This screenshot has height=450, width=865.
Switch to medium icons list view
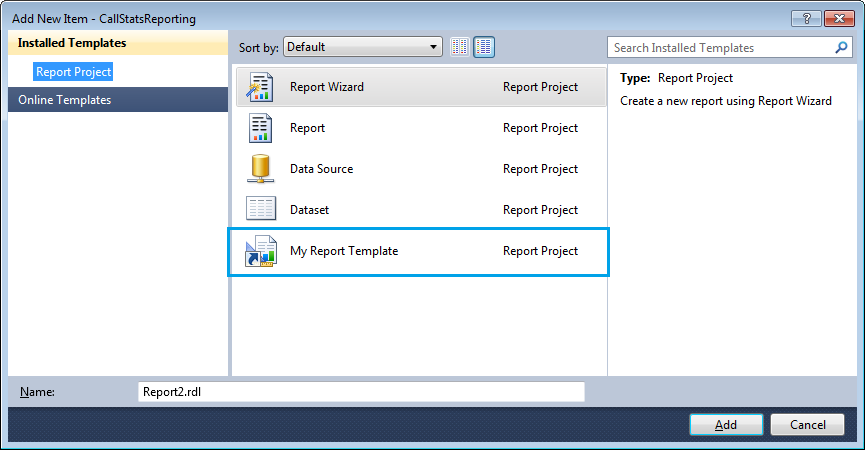coord(484,47)
